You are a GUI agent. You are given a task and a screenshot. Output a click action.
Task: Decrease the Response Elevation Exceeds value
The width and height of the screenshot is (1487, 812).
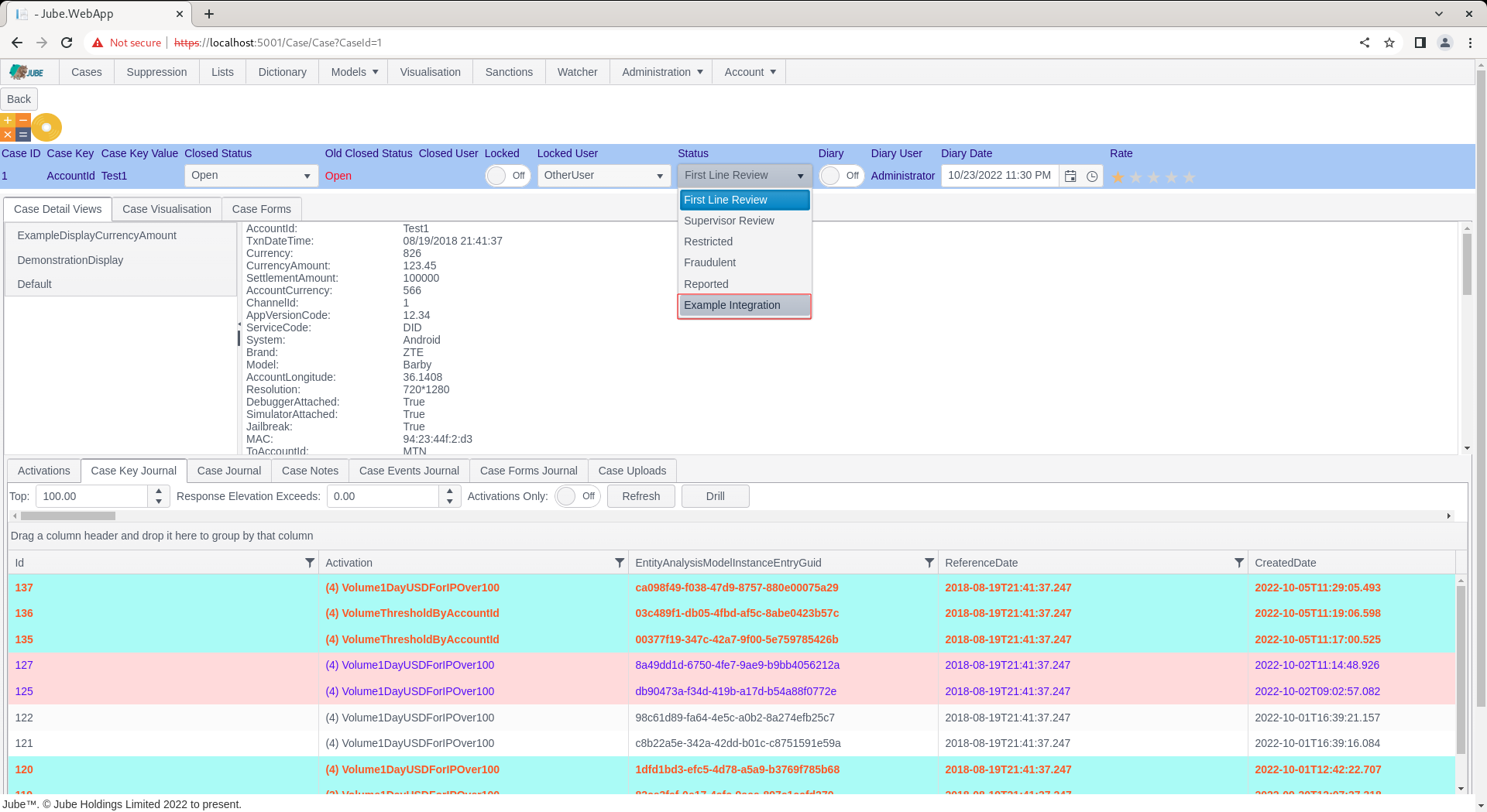[450, 502]
